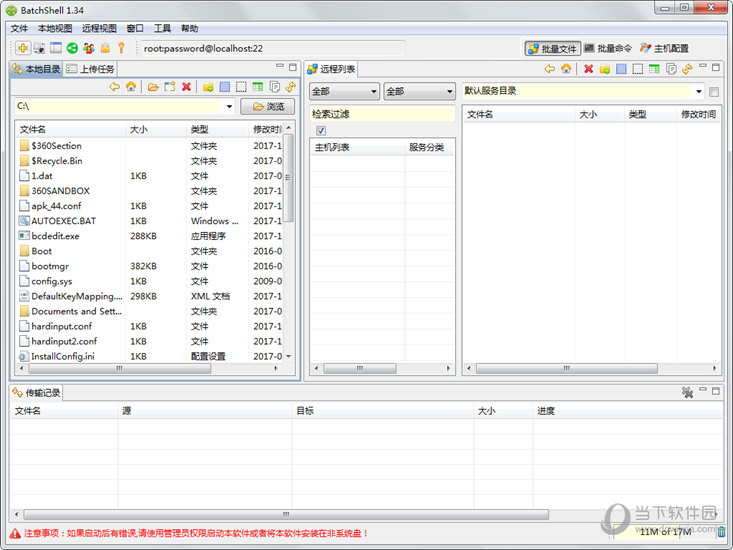Switch to the 上传任务 tab
The height and width of the screenshot is (550, 733).
point(90,69)
